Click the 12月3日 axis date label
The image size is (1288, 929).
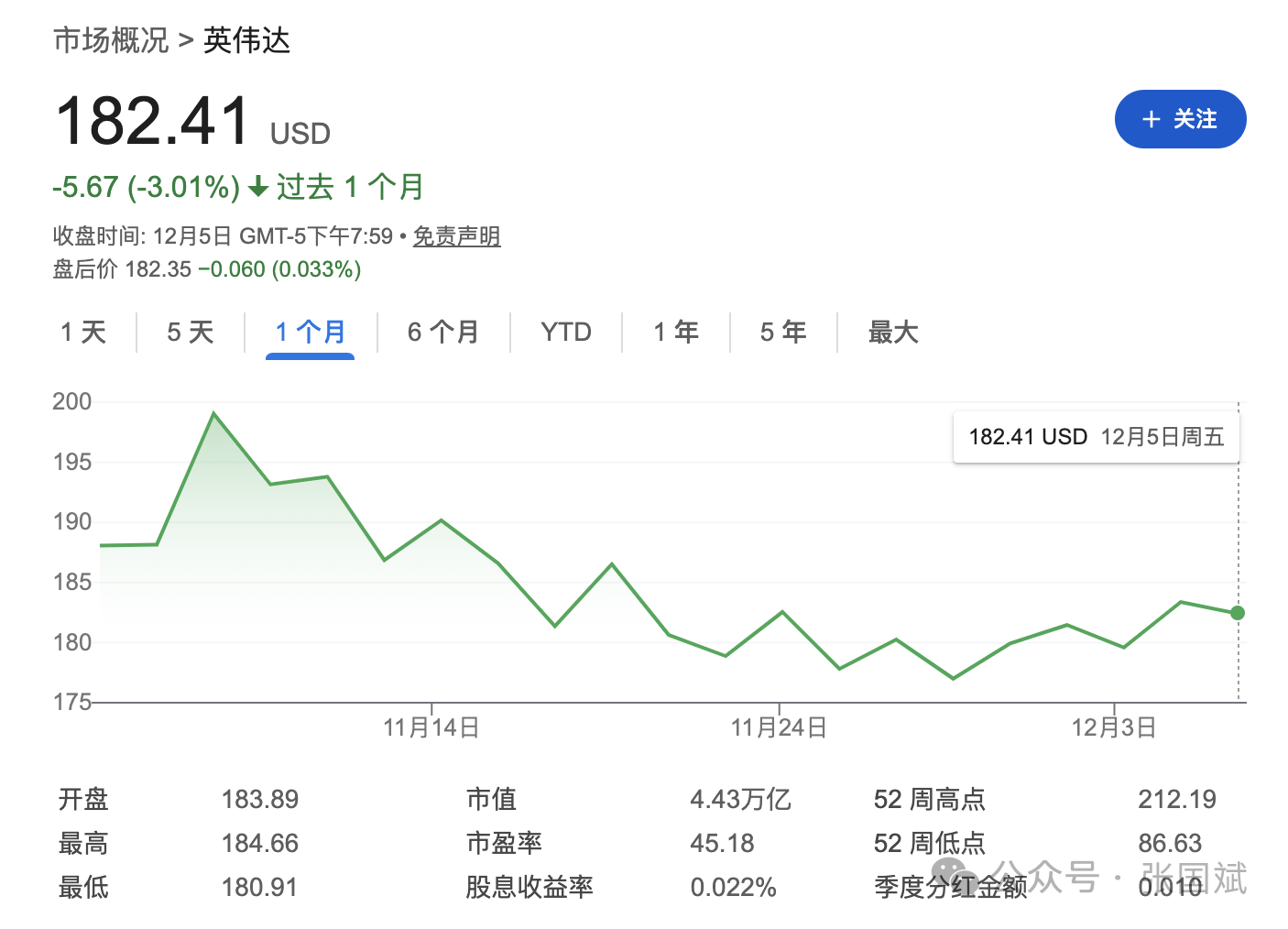[x=1114, y=728]
